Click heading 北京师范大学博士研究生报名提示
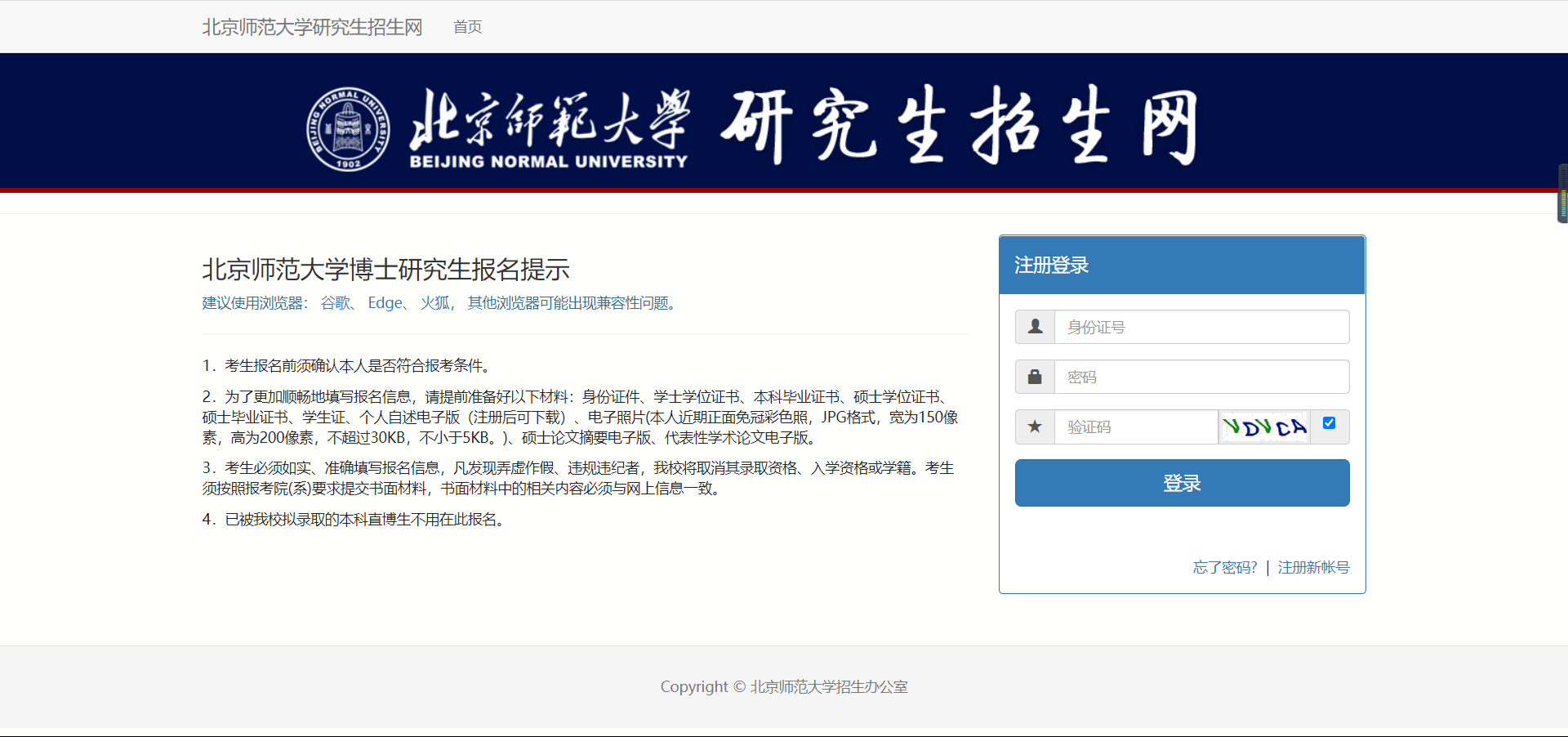1568x737 pixels. 385,270
